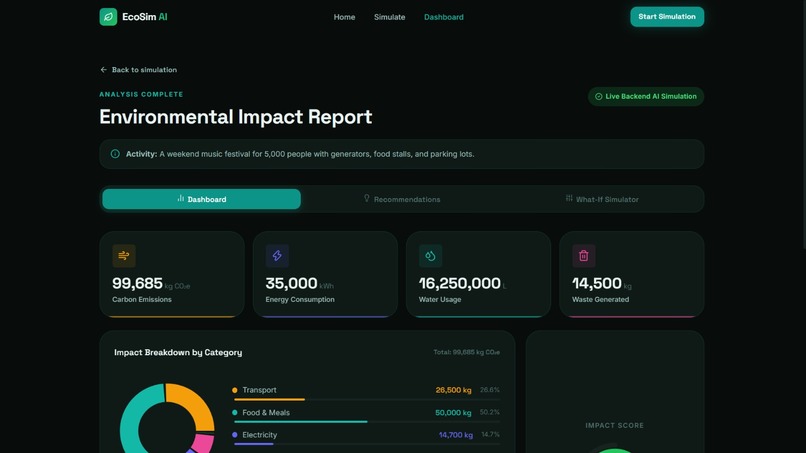Click the orange Transport legend dot
The height and width of the screenshot is (453, 806).
pos(235,390)
